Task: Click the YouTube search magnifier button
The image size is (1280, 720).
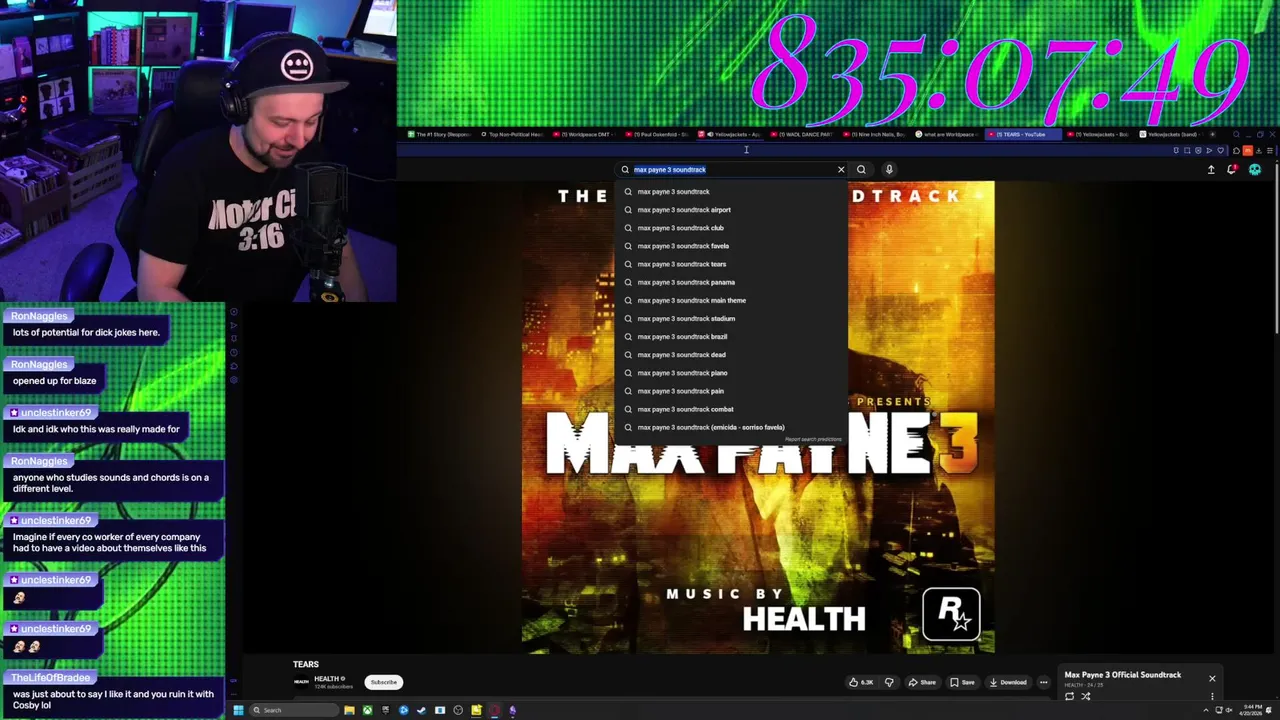Action: (x=861, y=169)
